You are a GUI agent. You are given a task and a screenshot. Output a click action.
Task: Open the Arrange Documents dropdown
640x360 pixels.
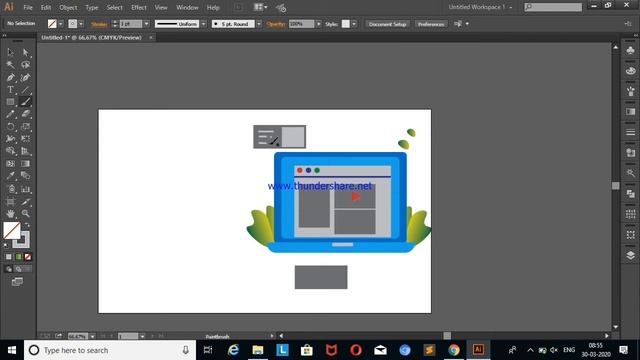[260, 7]
